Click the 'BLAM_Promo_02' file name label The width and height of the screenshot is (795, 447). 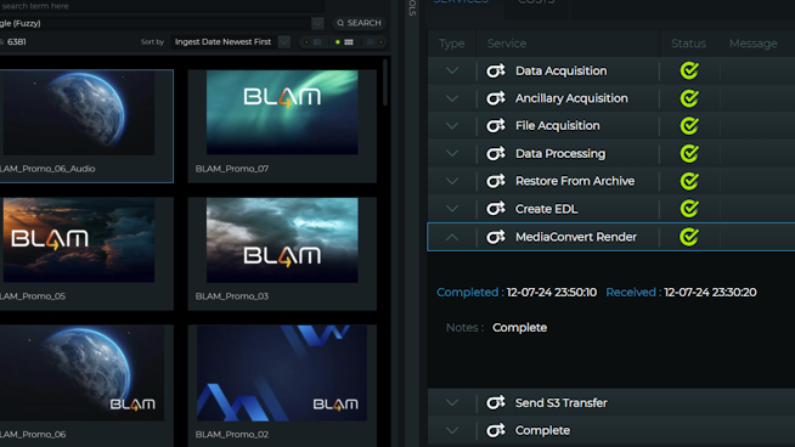[x=232, y=434]
